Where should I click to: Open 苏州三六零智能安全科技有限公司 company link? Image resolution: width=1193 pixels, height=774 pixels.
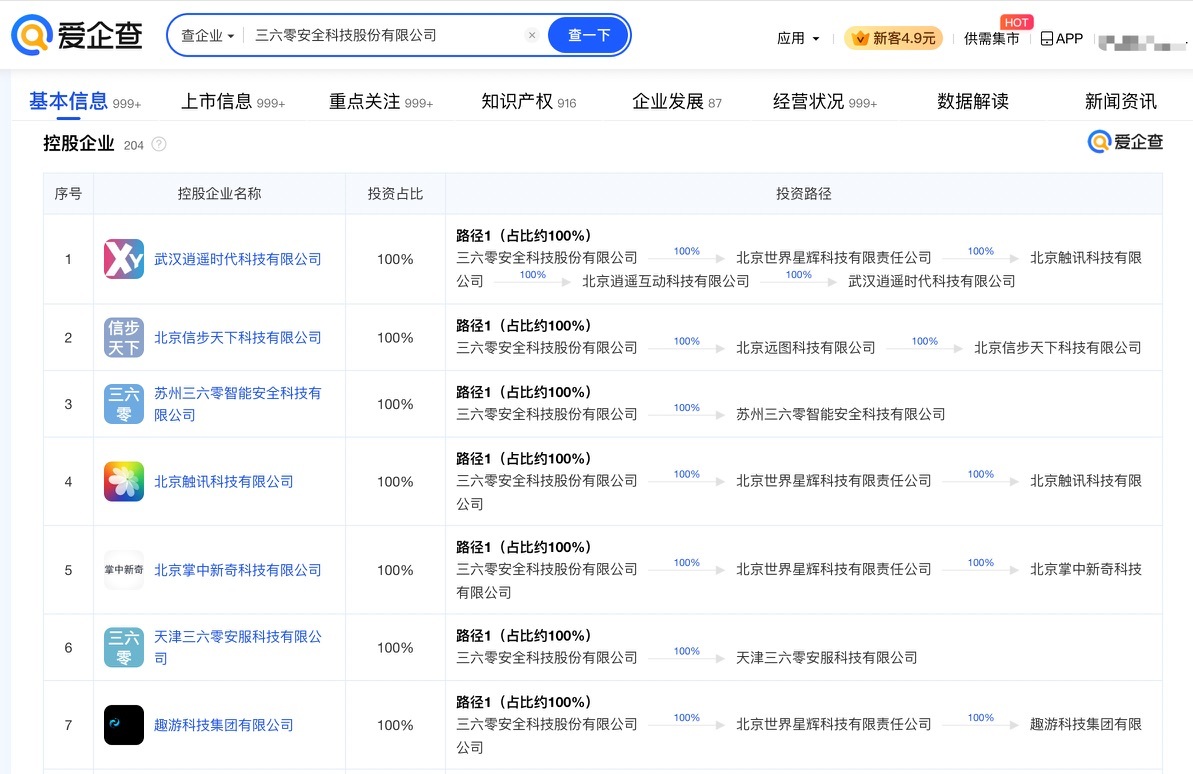[x=237, y=404]
